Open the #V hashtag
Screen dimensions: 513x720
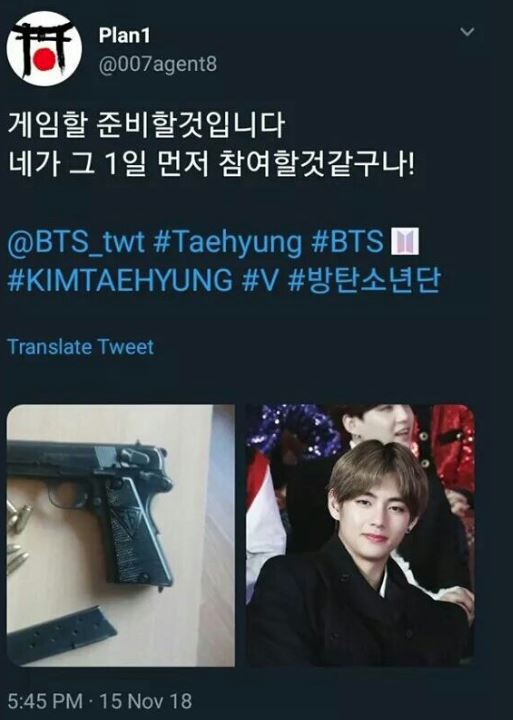click(260, 280)
